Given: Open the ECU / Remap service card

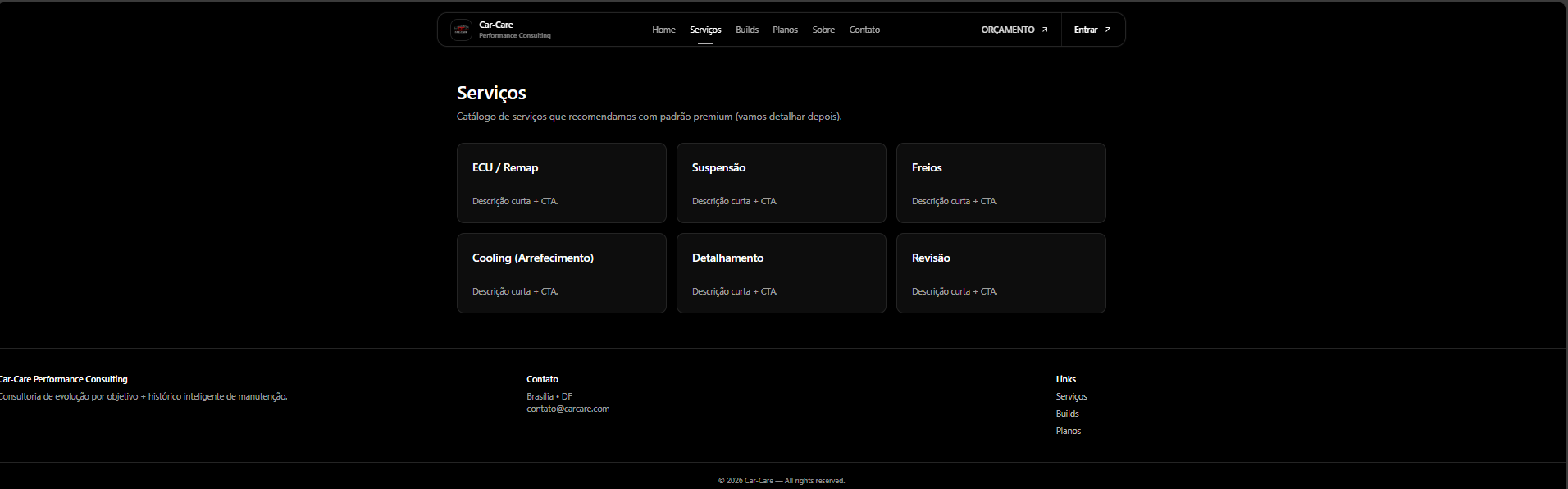Looking at the screenshot, I should [561, 183].
